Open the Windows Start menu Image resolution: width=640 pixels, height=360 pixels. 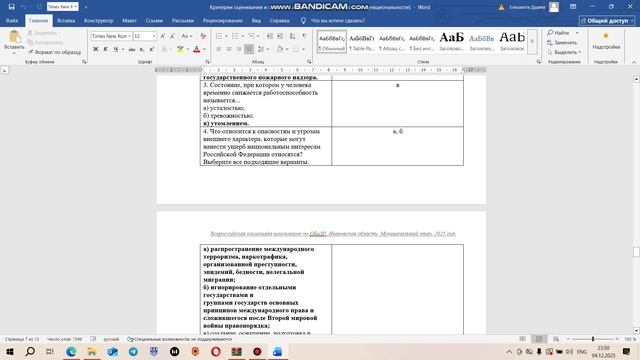click(9, 351)
